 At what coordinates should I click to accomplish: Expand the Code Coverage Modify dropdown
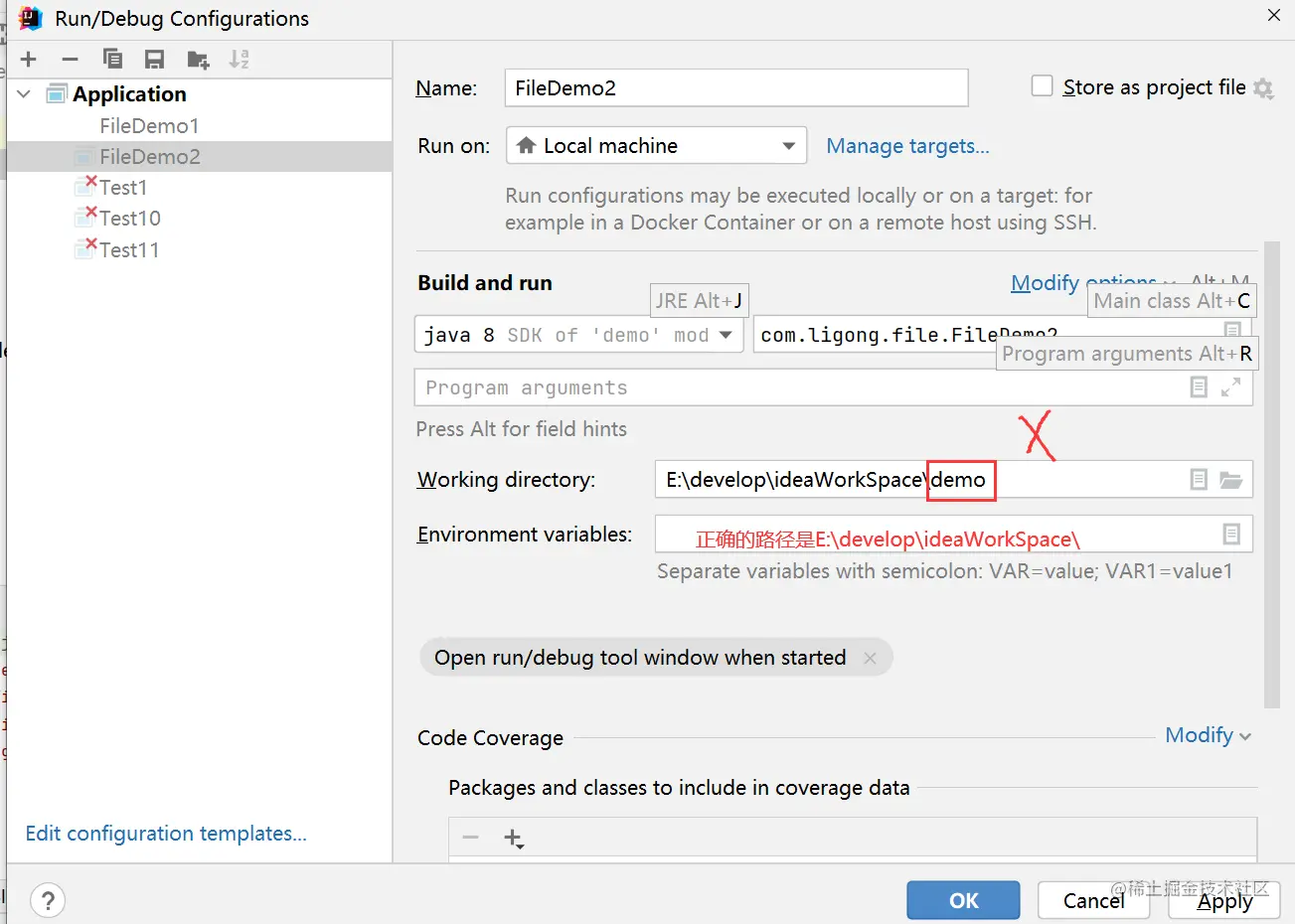[x=1208, y=735]
